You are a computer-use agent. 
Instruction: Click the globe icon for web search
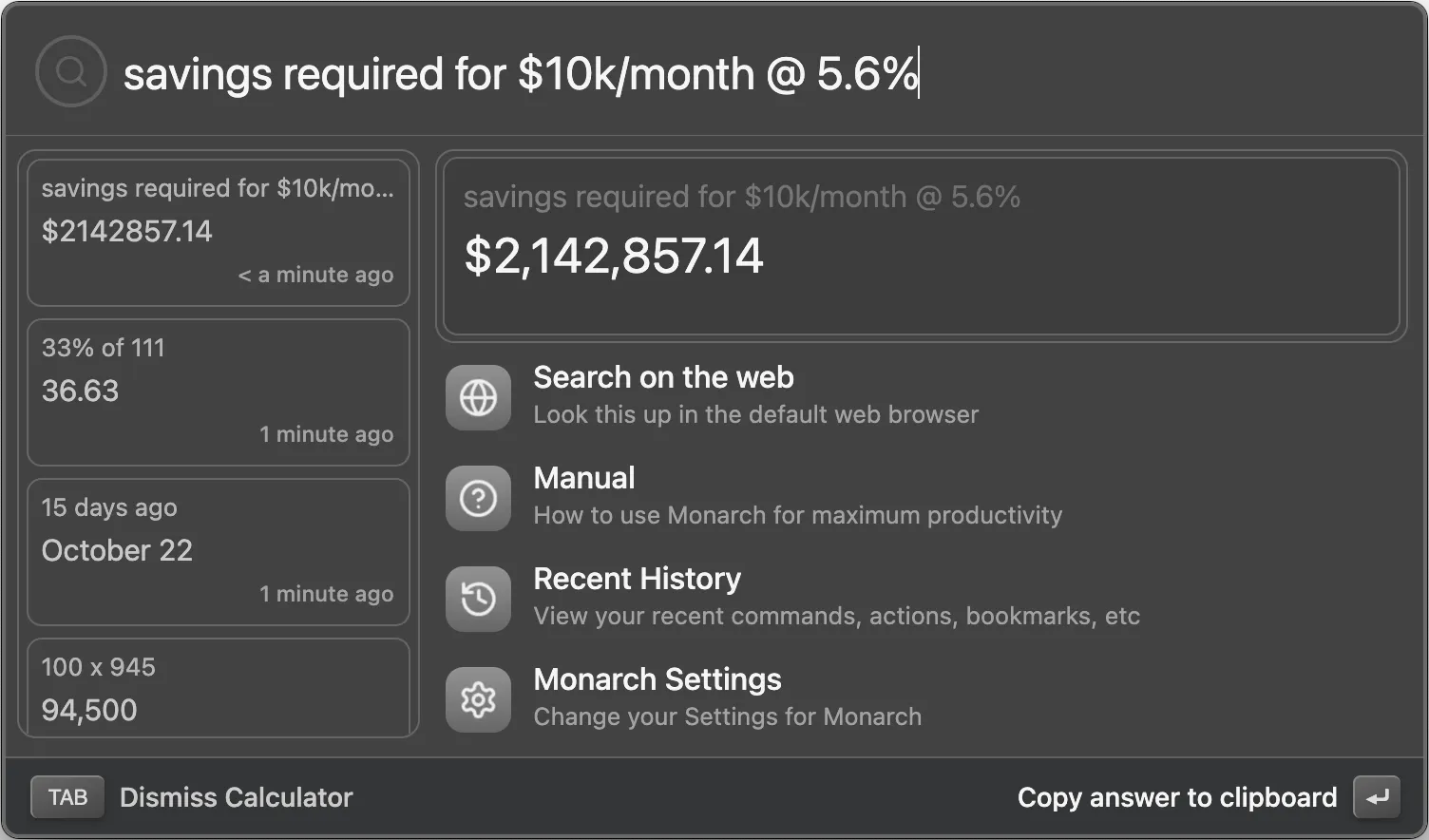[478, 397]
